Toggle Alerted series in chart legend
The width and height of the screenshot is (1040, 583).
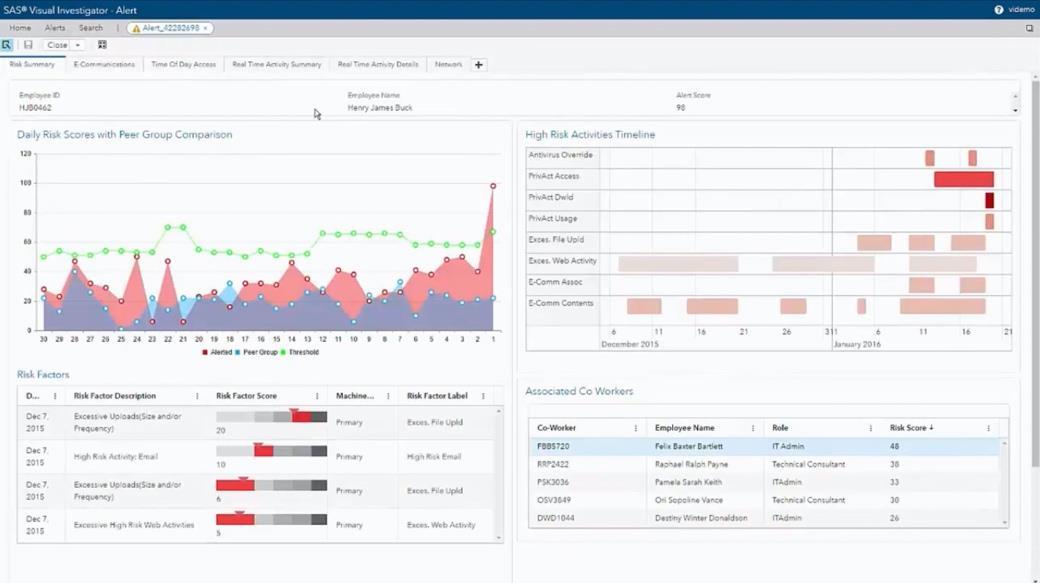[217, 352]
